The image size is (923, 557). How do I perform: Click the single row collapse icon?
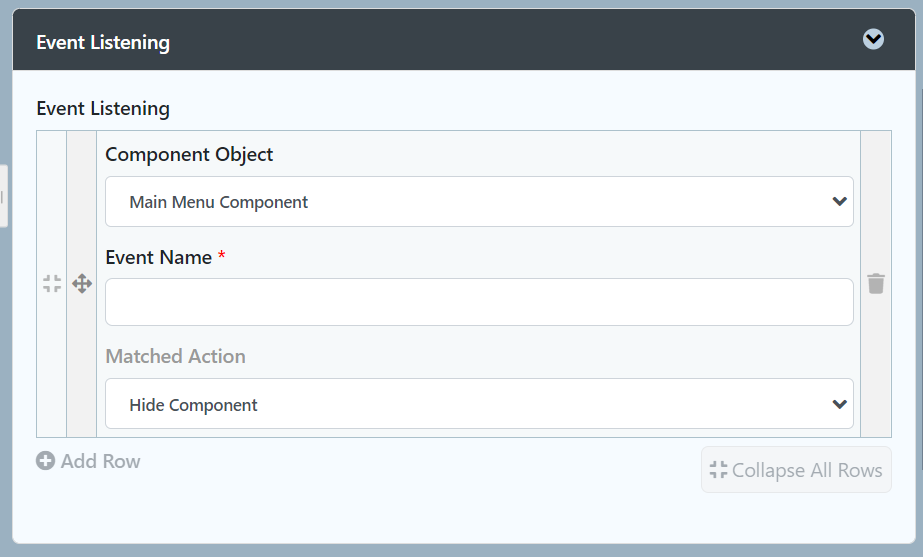pyautogui.click(x=52, y=284)
